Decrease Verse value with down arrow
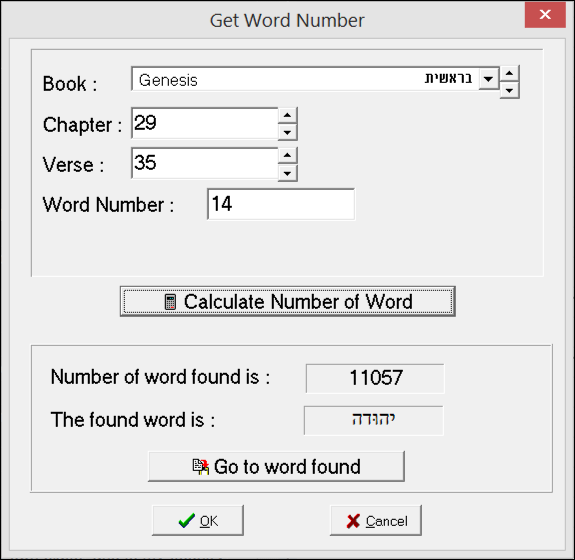 [x=287, y=173]
